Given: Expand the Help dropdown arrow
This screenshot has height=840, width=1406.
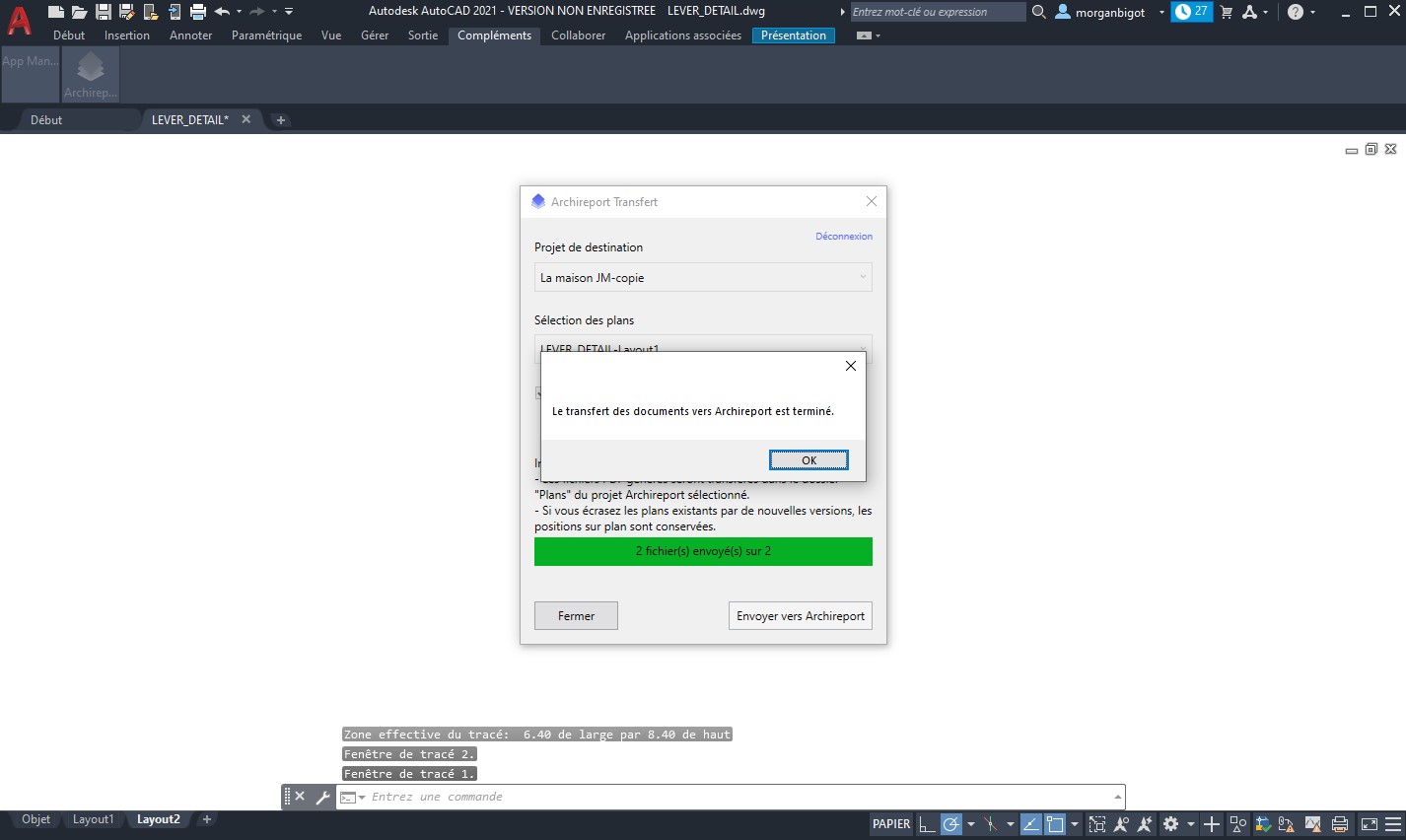Looking at the screenshot, I should coord(1312,12).
